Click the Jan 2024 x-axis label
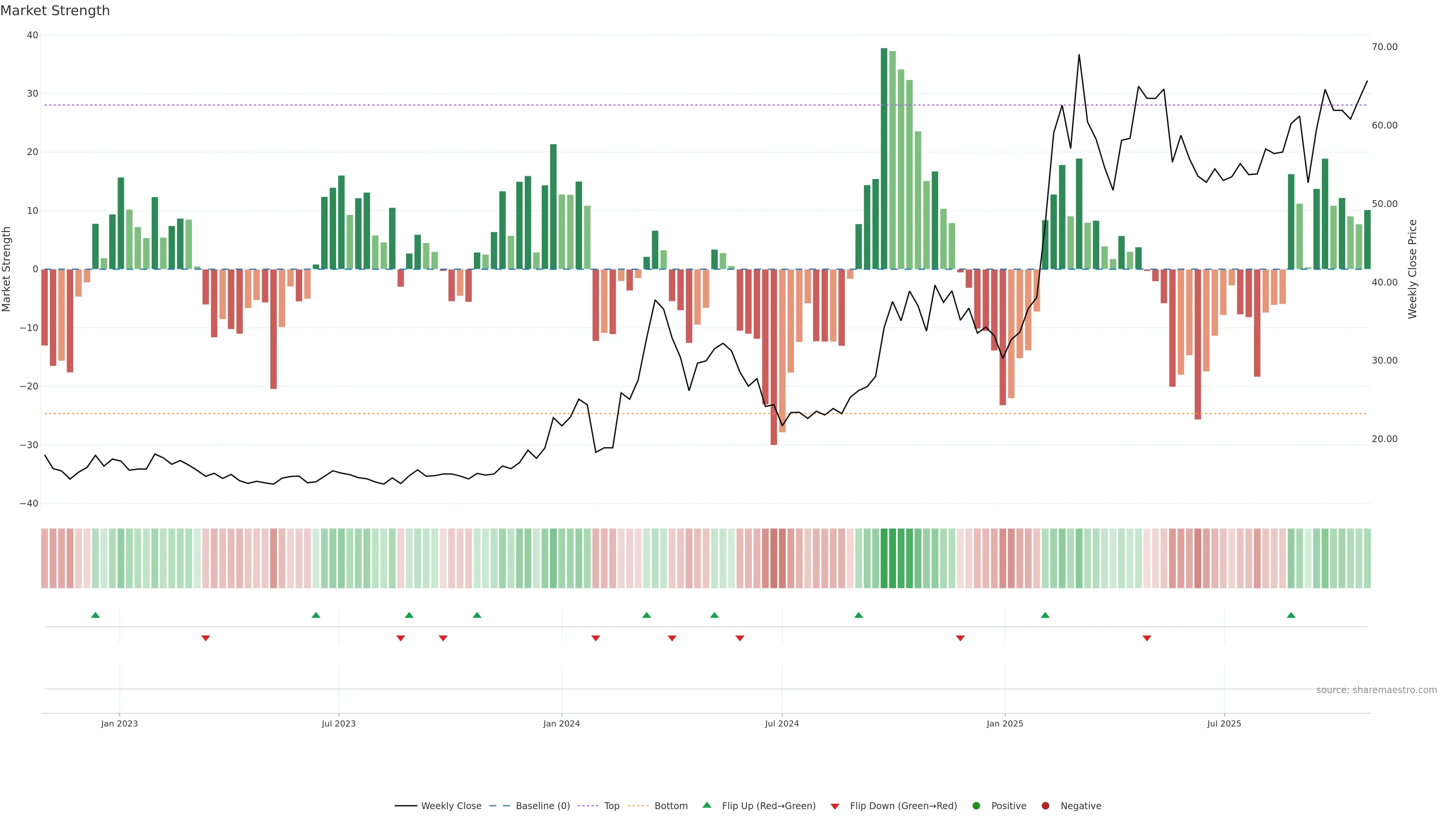The width and height of the screenshot is (1456, 819). 561,723
